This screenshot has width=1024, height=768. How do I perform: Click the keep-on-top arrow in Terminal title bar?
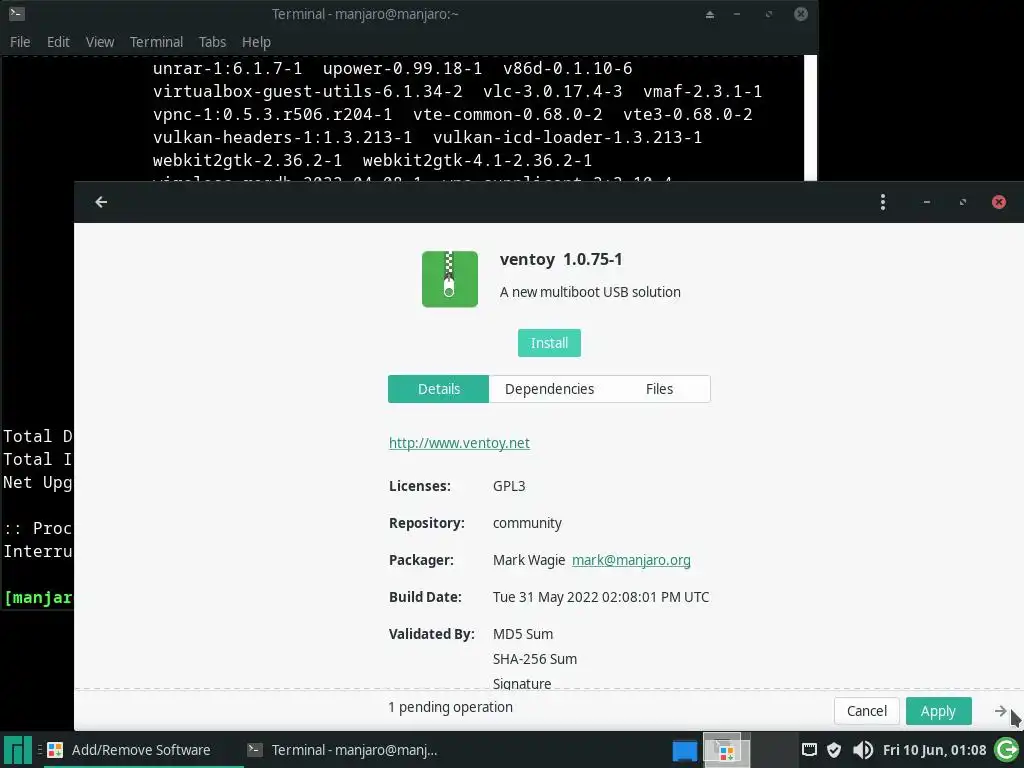[709, 14]
